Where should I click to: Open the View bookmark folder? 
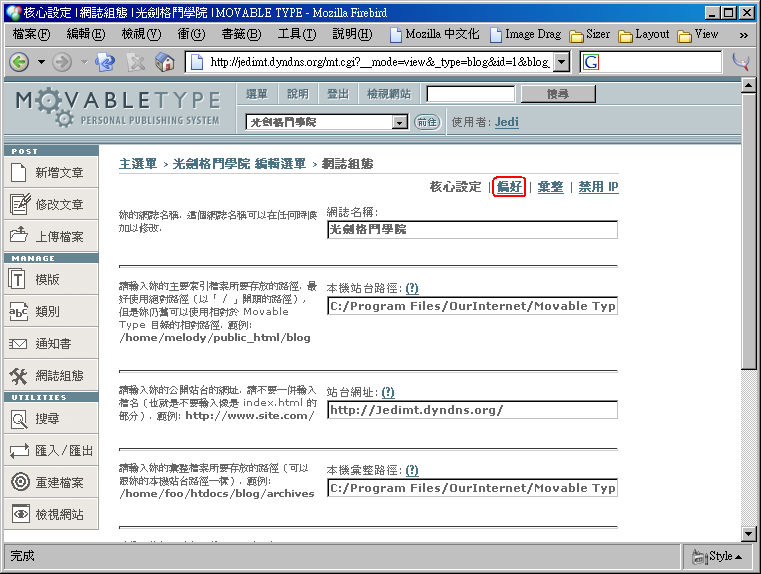click(x=698, y=34)
